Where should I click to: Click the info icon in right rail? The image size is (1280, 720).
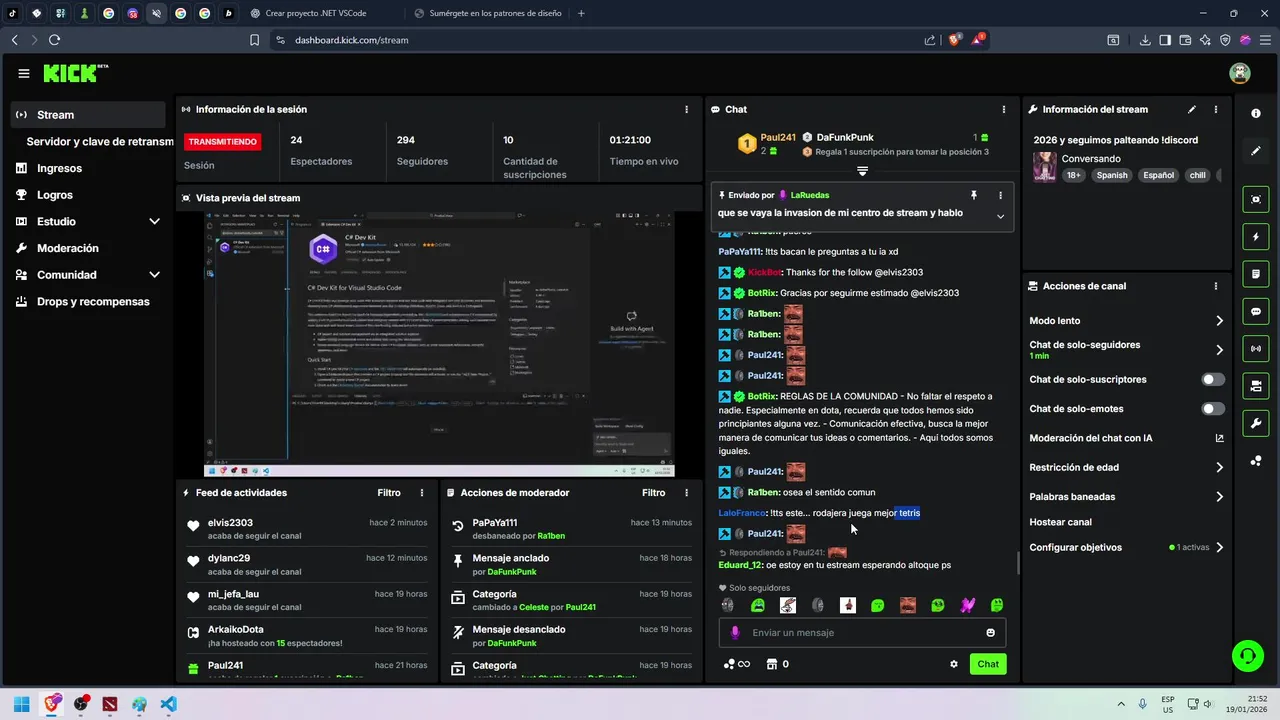pyautogui.click(x=1256, y=113)
